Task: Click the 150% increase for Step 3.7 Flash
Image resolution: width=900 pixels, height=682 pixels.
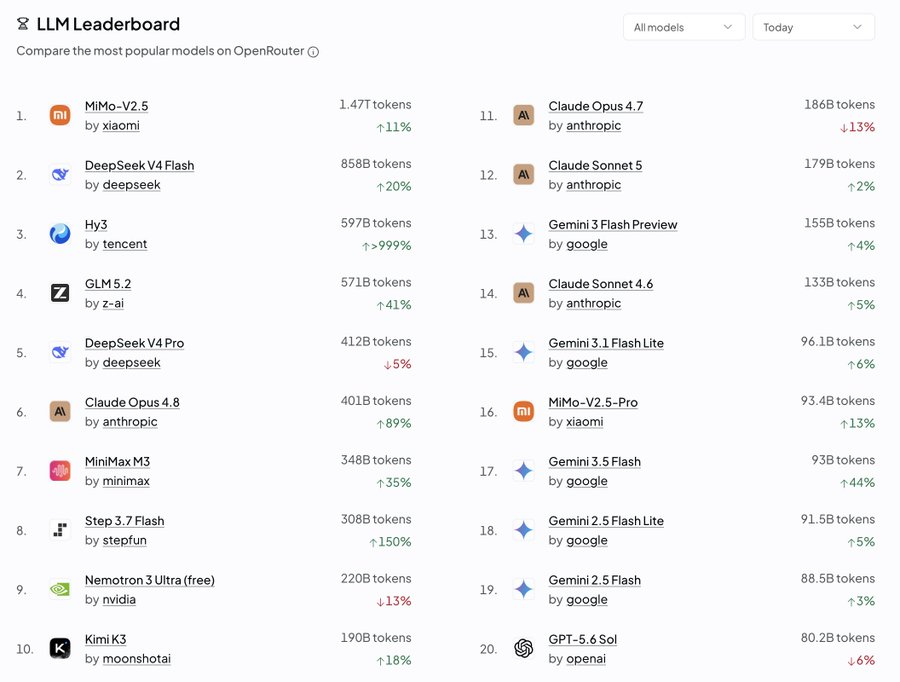Action: coord(390,542)
